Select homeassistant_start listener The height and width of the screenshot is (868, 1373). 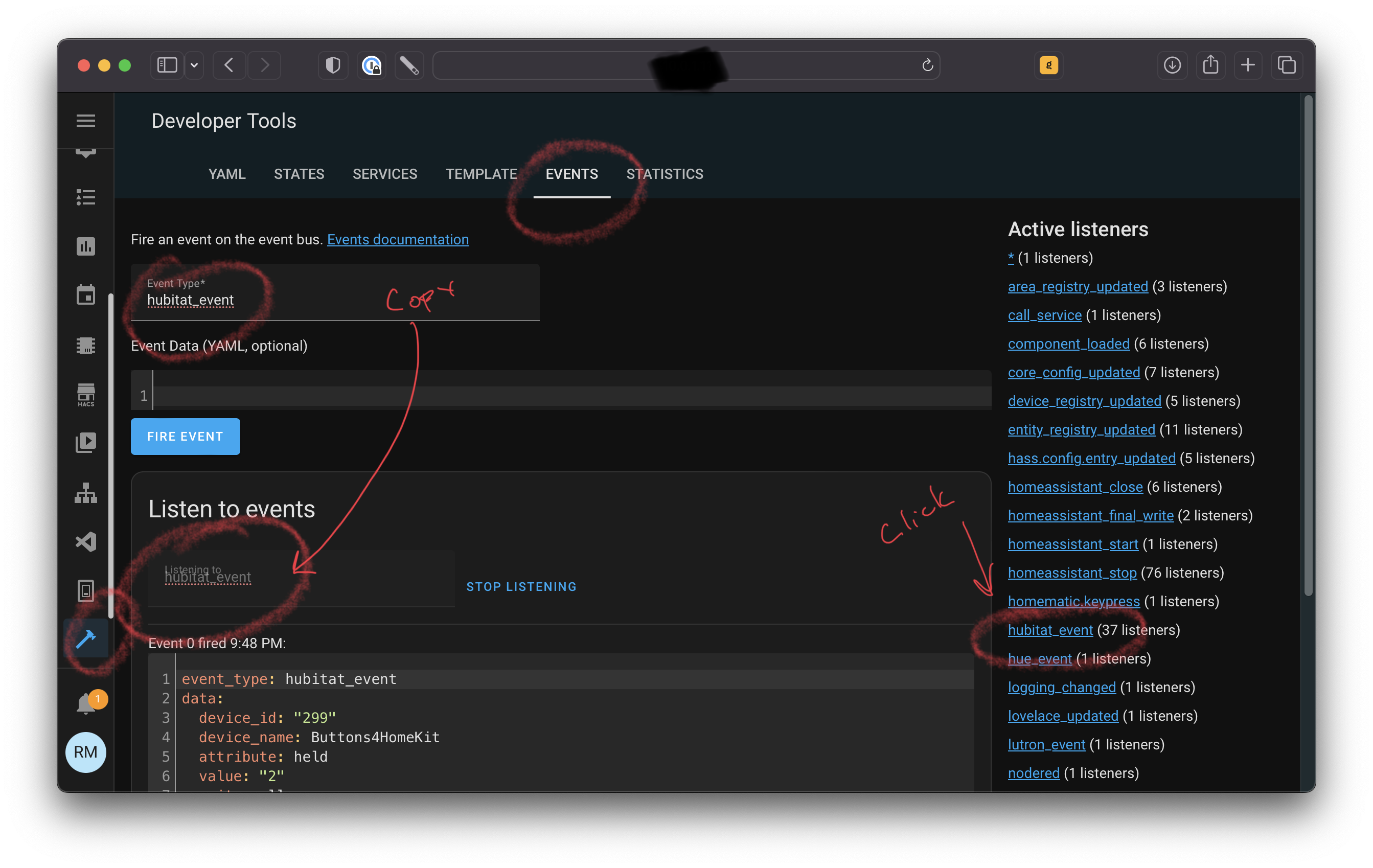coord(1073,544)
